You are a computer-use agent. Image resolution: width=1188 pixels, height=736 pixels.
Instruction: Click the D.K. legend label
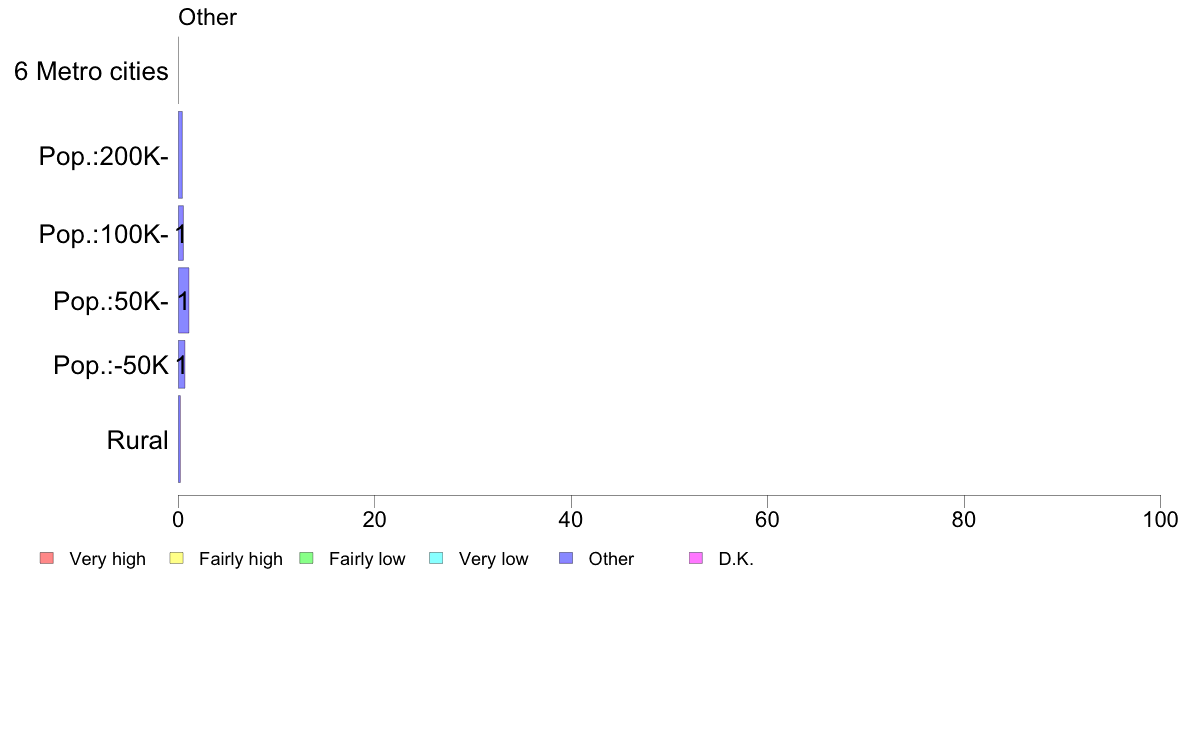point(736,559)
